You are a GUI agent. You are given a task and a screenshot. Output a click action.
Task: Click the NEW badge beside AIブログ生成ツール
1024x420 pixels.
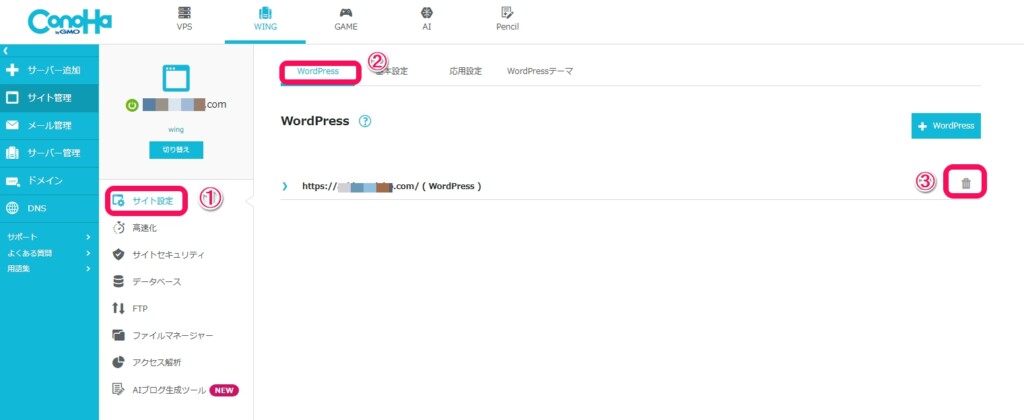coord(225,390)
